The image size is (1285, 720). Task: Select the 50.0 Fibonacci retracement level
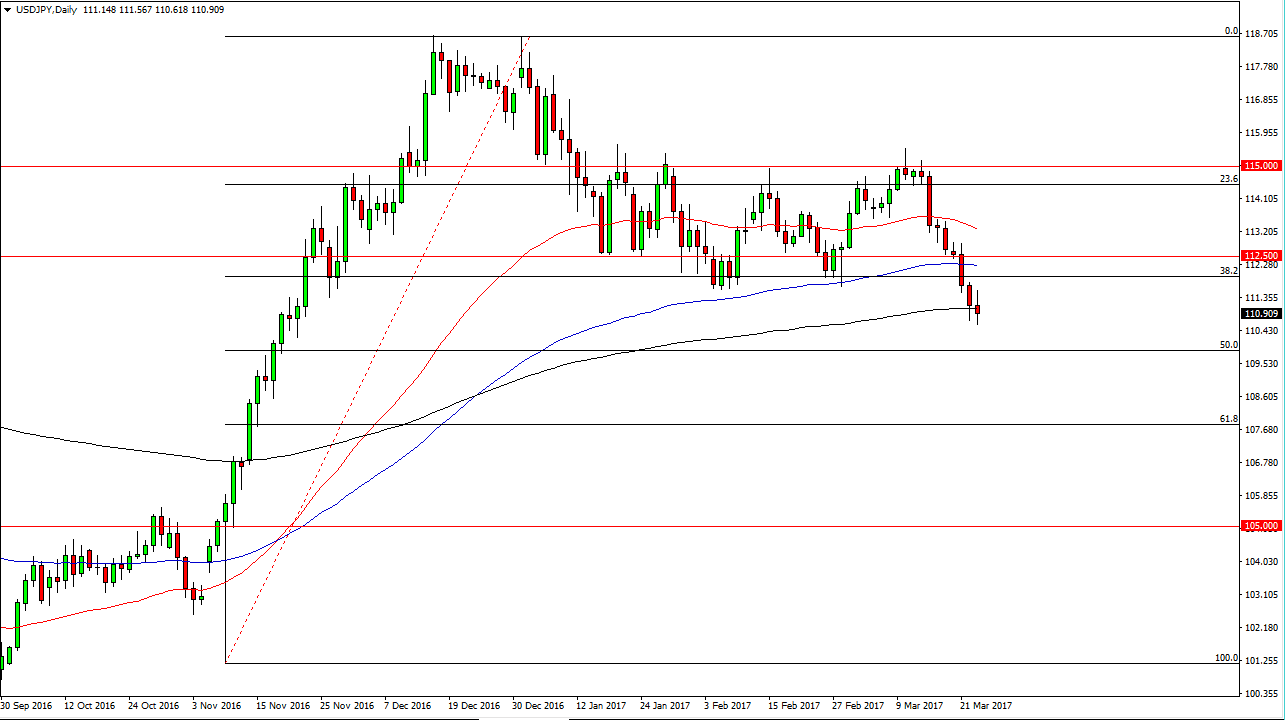[x=600, y=350]
